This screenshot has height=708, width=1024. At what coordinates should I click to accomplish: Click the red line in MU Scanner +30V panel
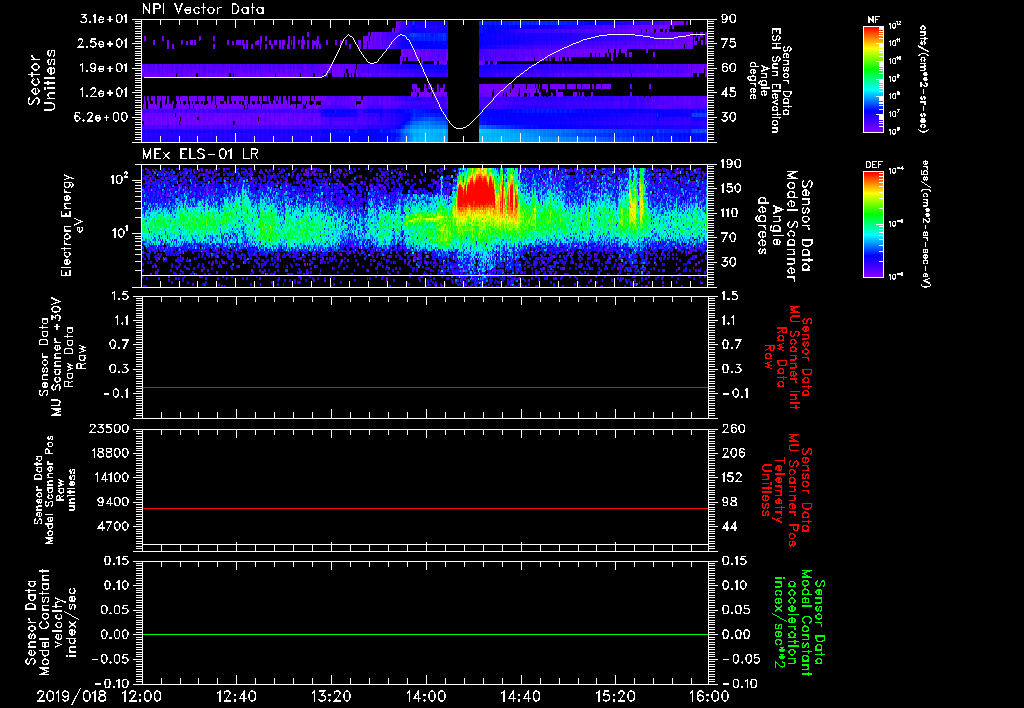point(425,387)
